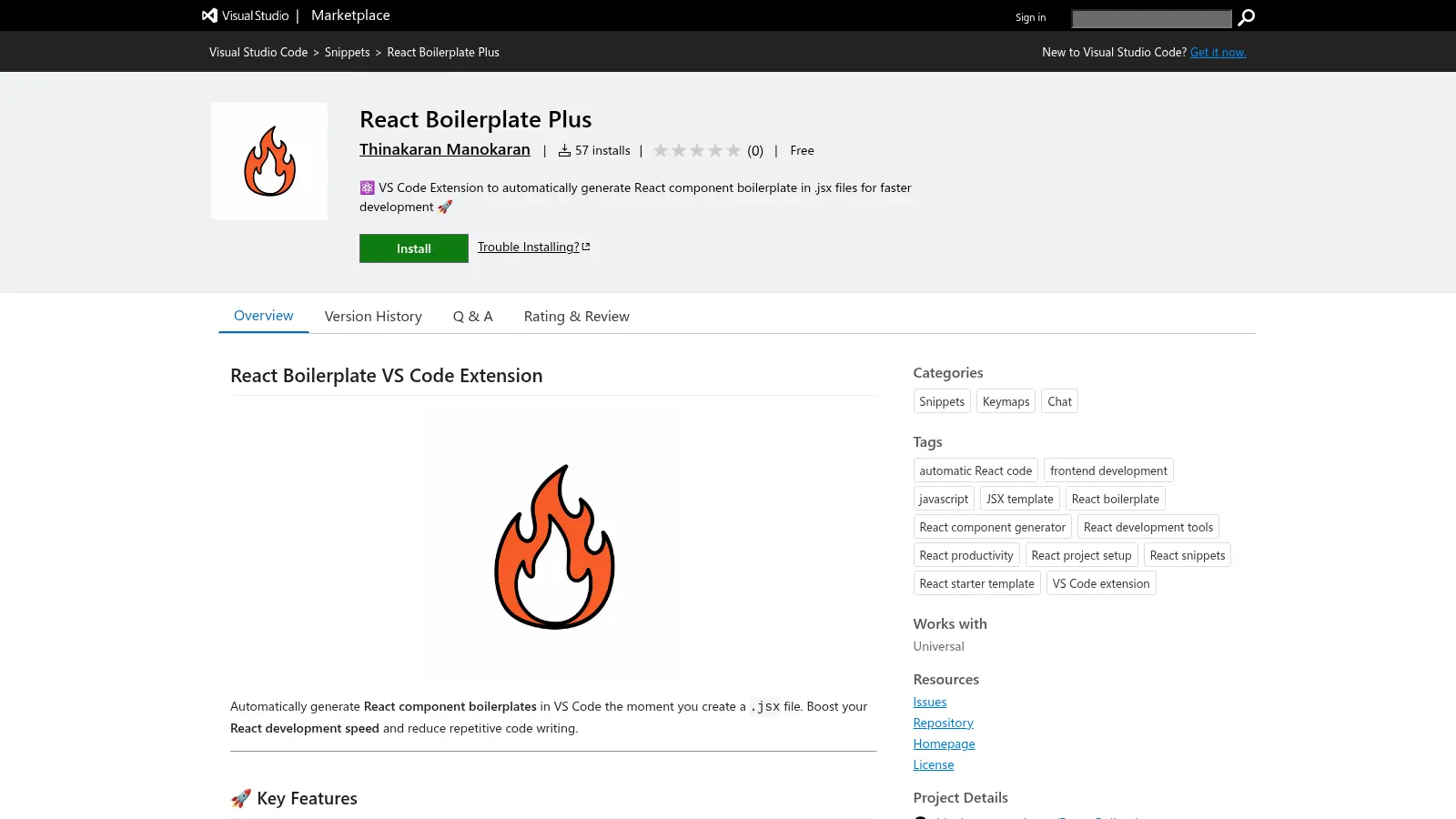Click the large flame image in overview
This screenshot has height=819, width=1456.
pos(554,546)
